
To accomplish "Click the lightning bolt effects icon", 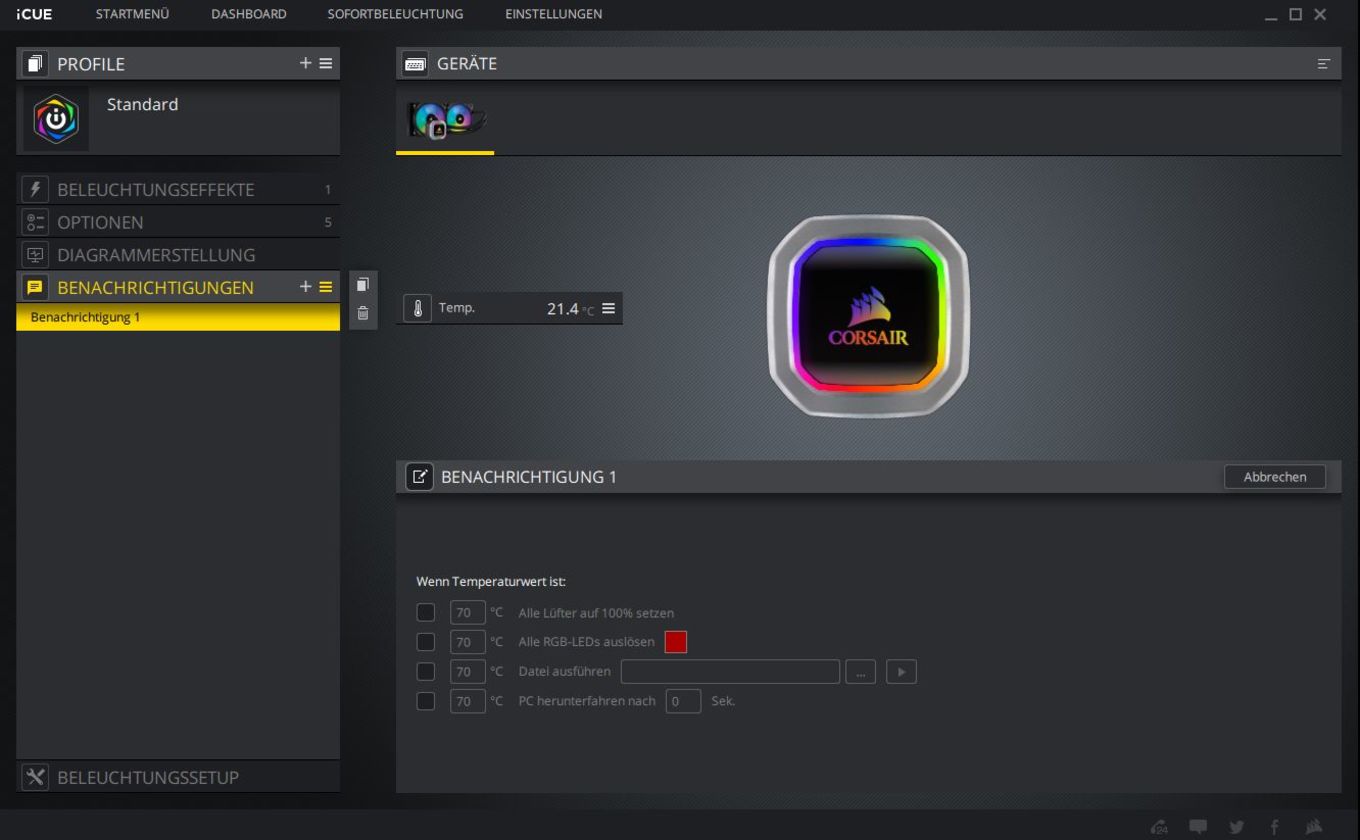I will [x=35, y=190].
